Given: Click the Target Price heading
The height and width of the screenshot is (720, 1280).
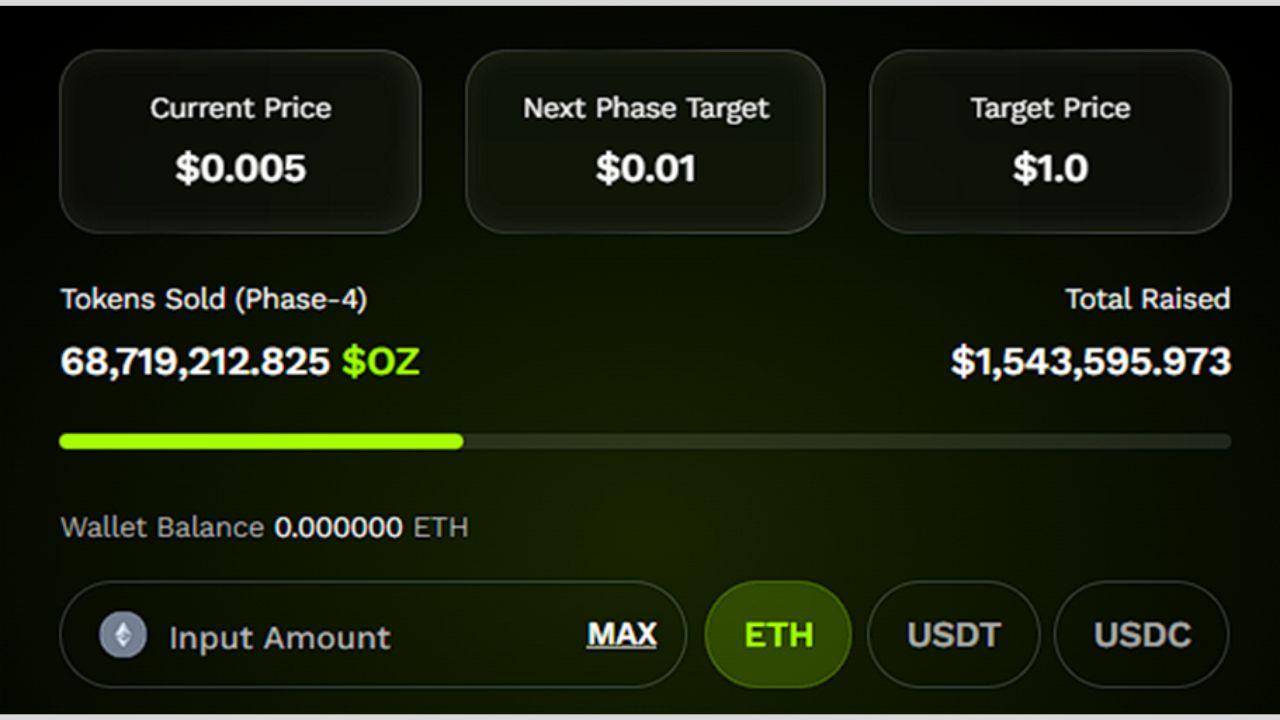Looking at the screenshot, I should [1050, 108].
